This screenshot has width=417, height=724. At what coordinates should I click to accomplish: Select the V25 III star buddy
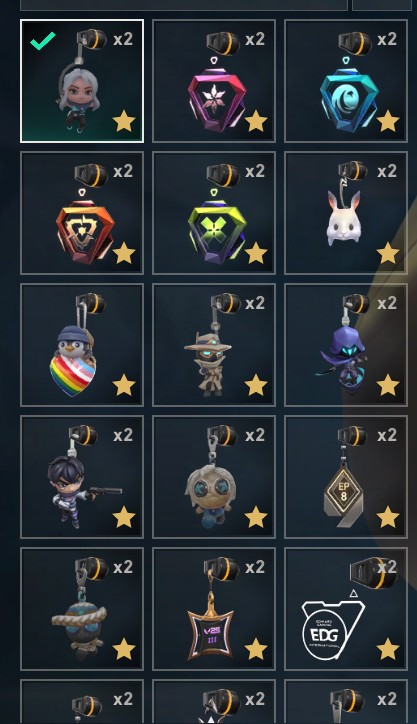point(214,609)
